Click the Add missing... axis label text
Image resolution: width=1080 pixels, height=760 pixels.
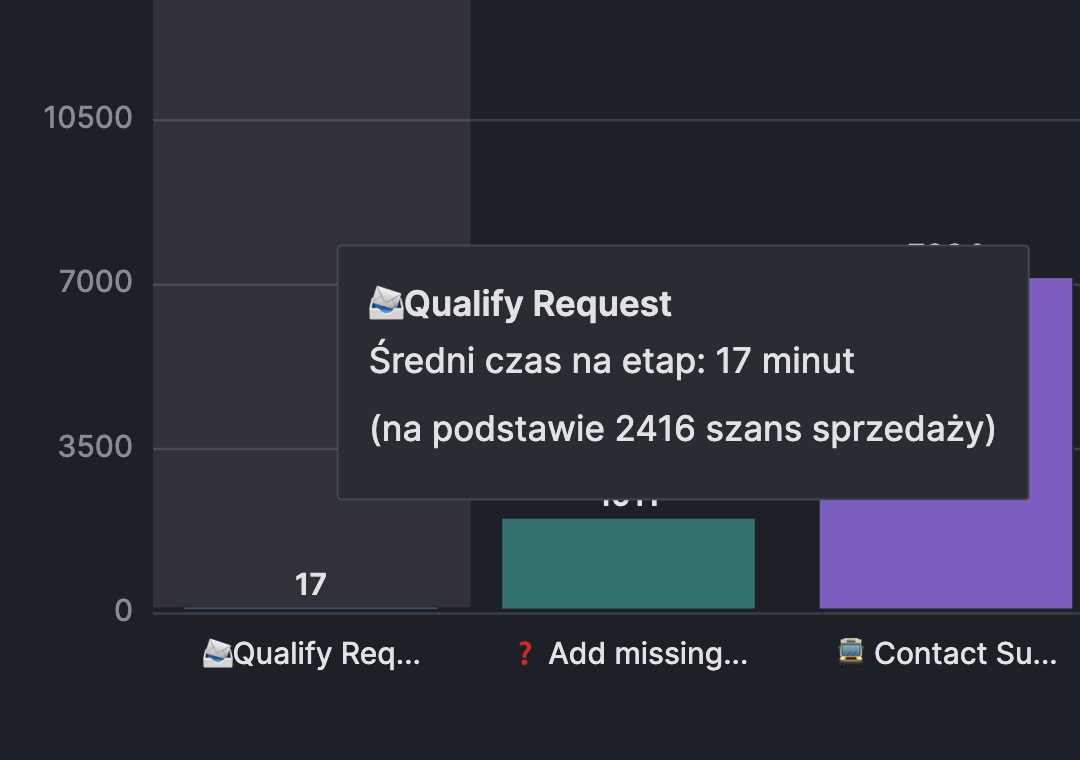pos(648,654)
